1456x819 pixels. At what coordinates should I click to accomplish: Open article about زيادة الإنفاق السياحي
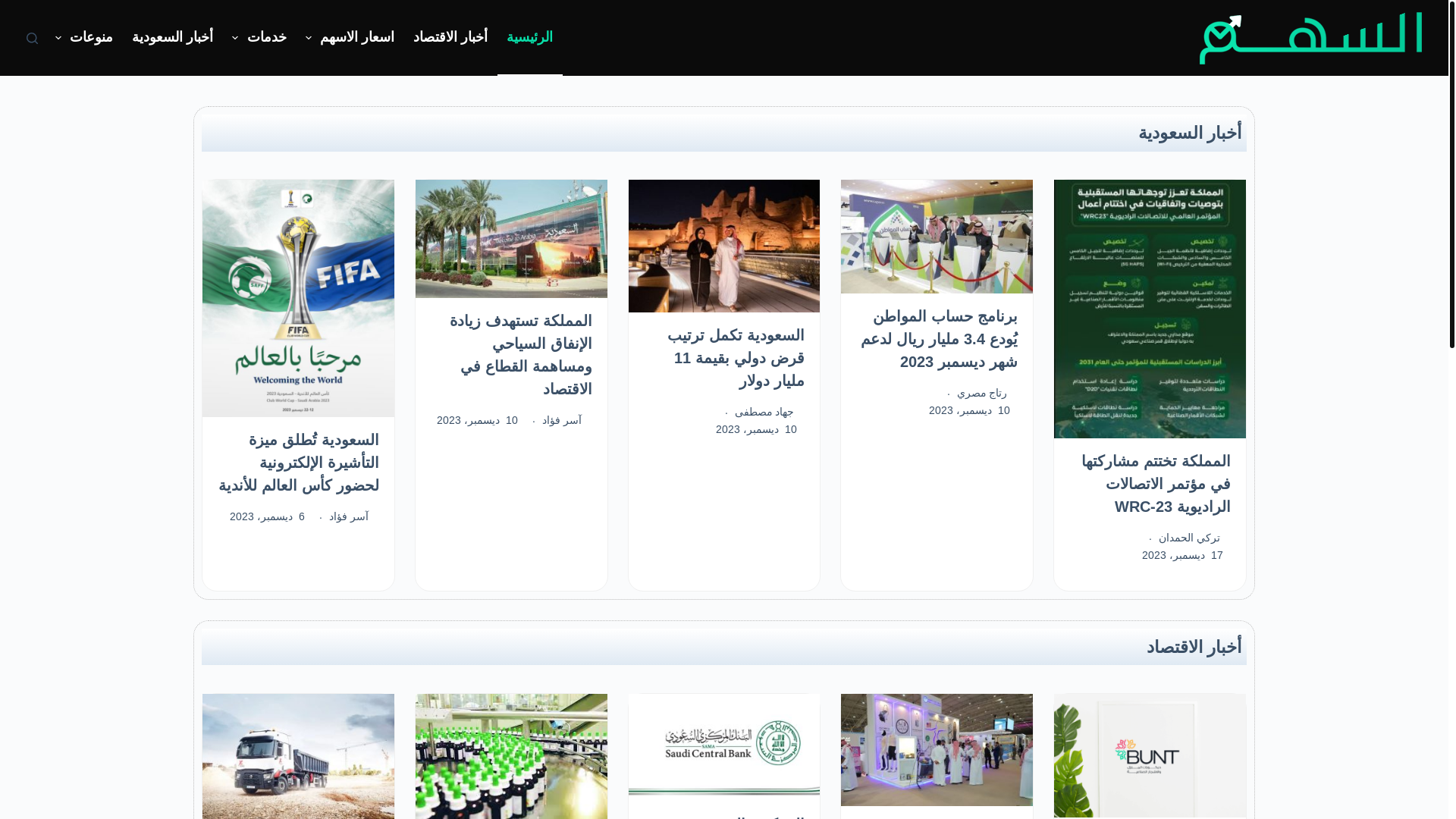521,355
